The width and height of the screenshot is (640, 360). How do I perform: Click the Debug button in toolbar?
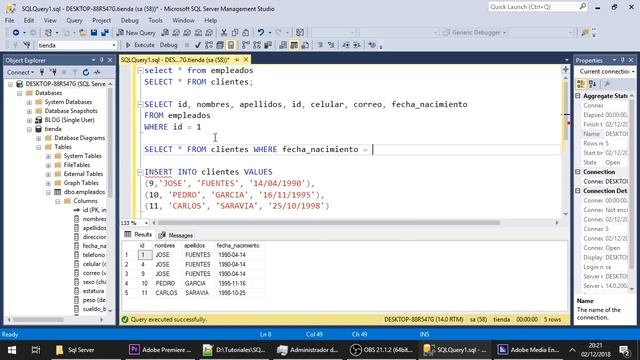point(169,45)
